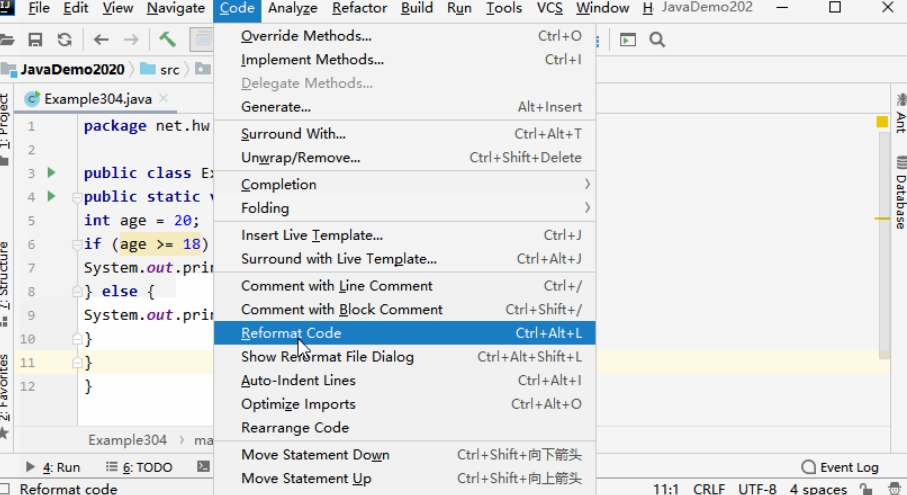Open Show Reformat File Dialog entry

pos(404,357)
